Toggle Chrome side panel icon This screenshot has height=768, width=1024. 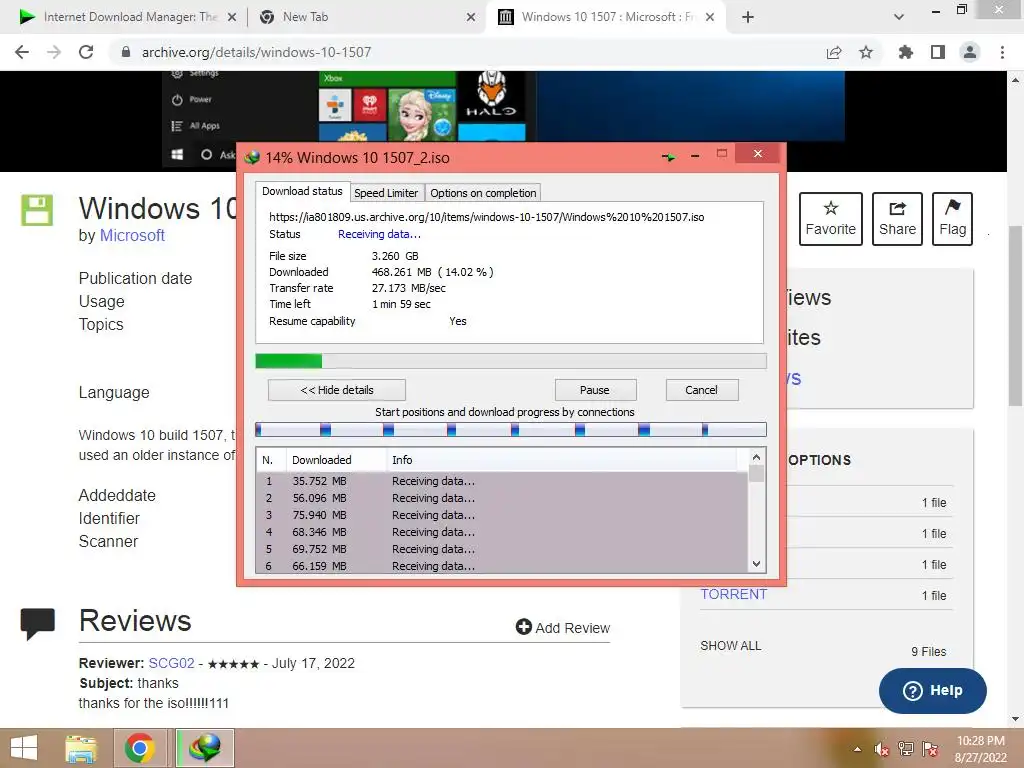[x=938, y=52]
